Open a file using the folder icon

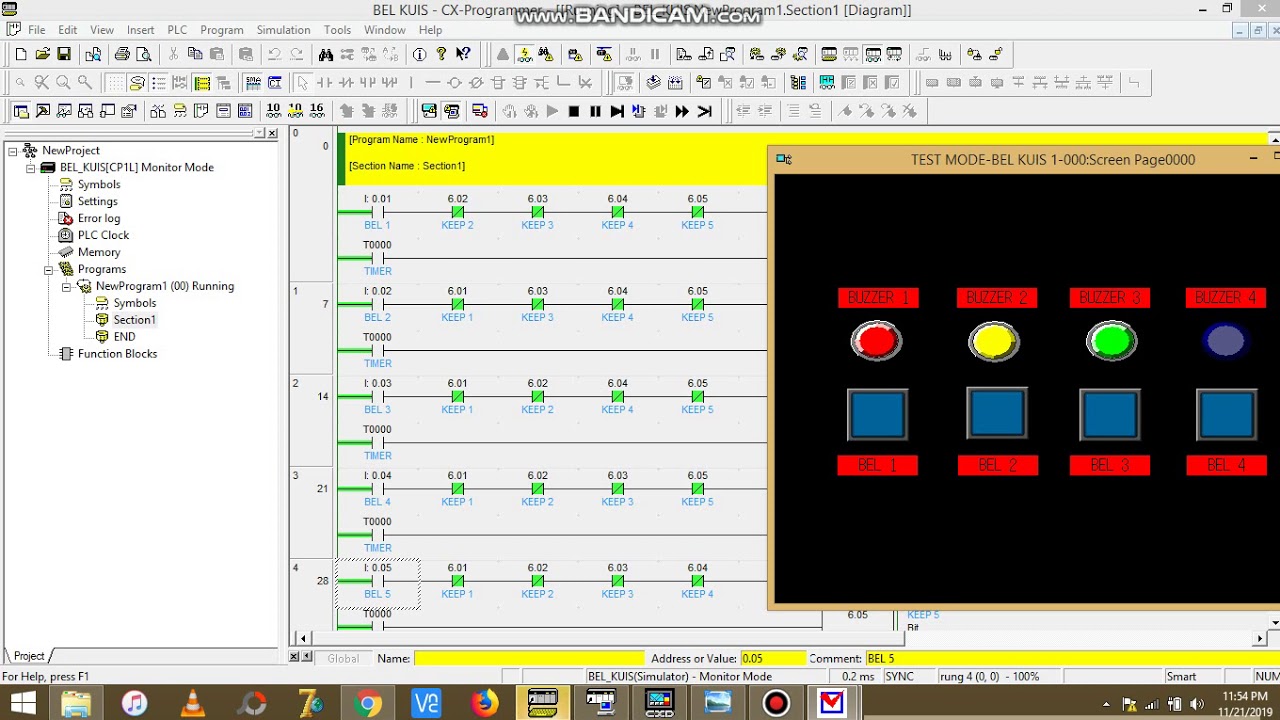(x=42, y=54)
